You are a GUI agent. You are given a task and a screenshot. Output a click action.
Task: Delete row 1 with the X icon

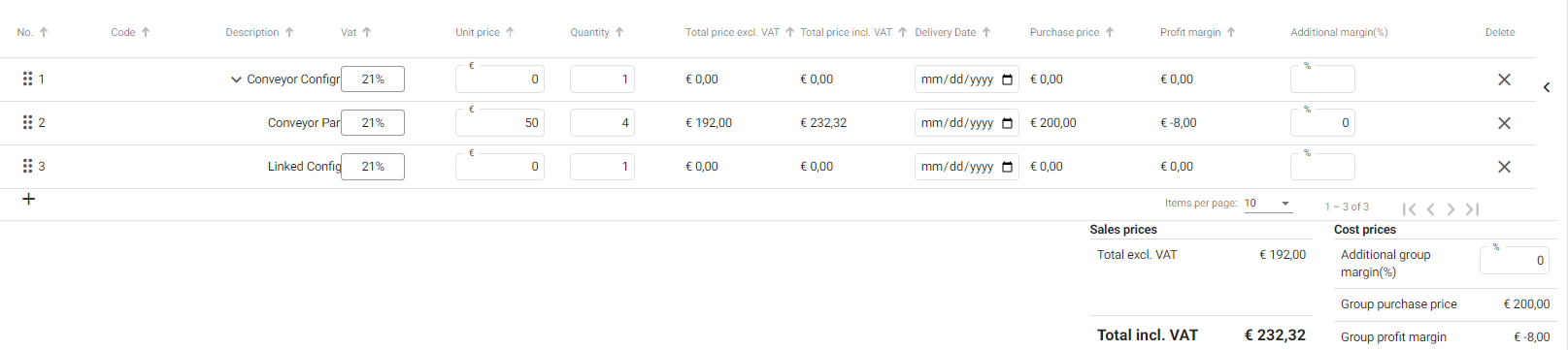tap(1504, 80)
